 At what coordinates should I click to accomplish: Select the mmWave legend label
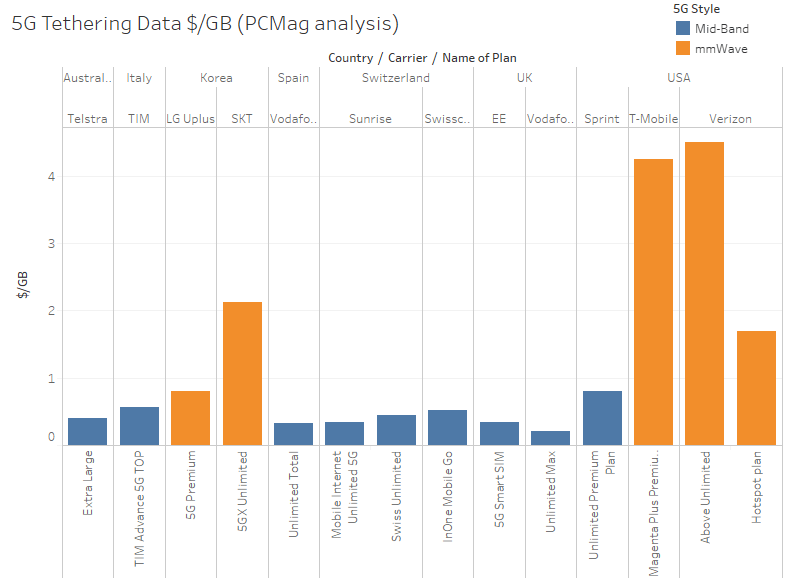(721, 49)
